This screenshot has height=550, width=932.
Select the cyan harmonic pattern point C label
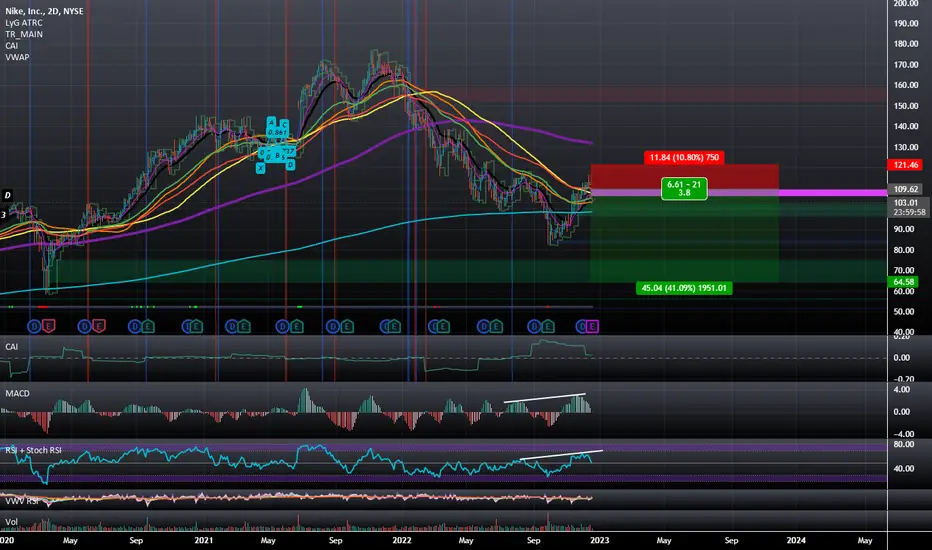click(284, 124)
